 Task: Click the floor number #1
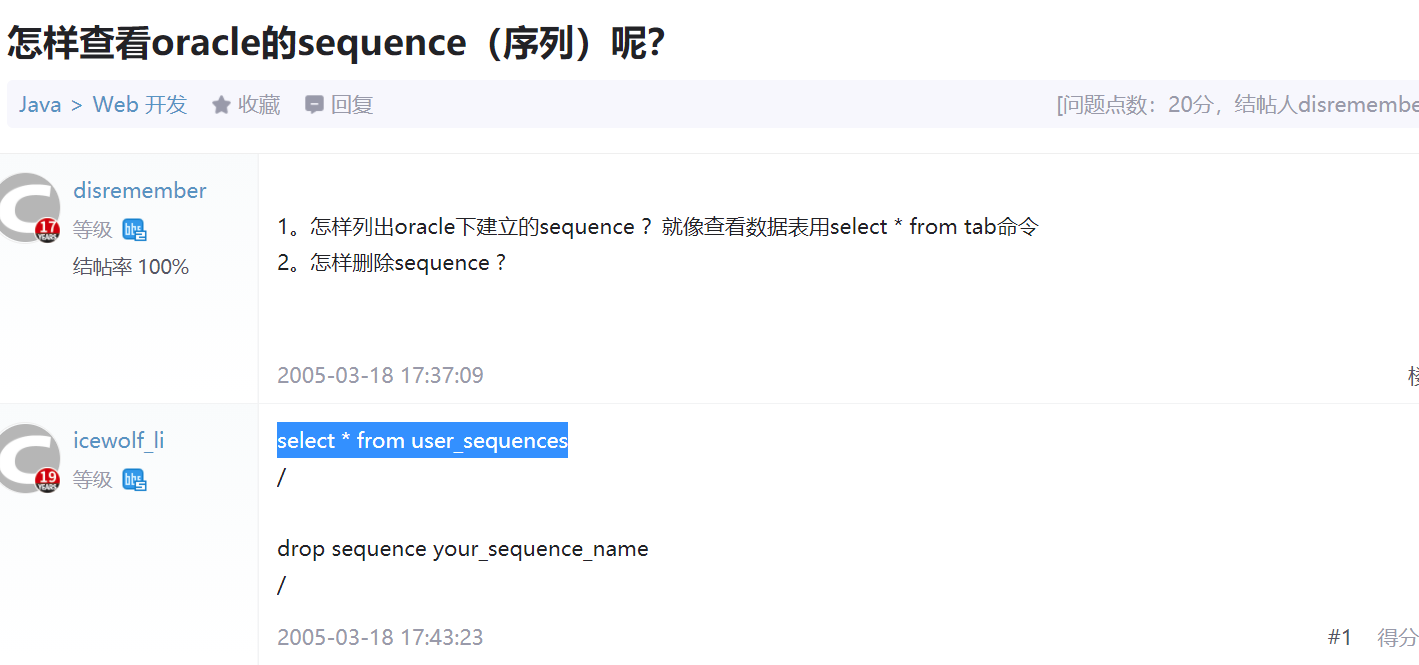tap(1340, 637)
